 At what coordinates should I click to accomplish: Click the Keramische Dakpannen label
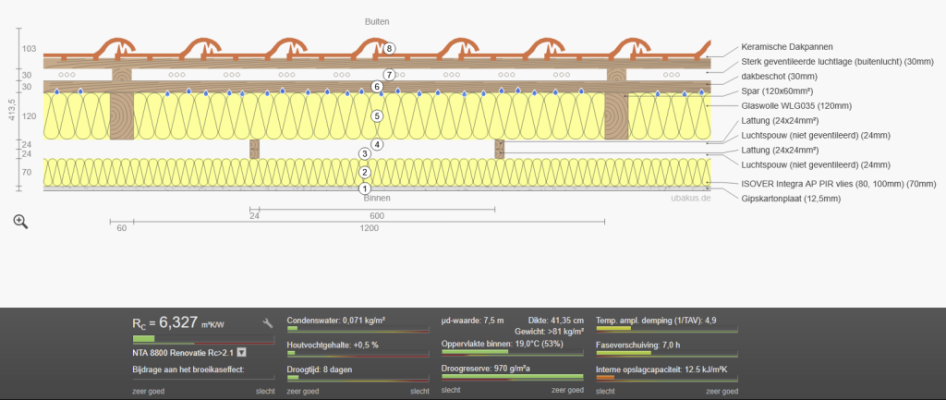pos(787,47)
